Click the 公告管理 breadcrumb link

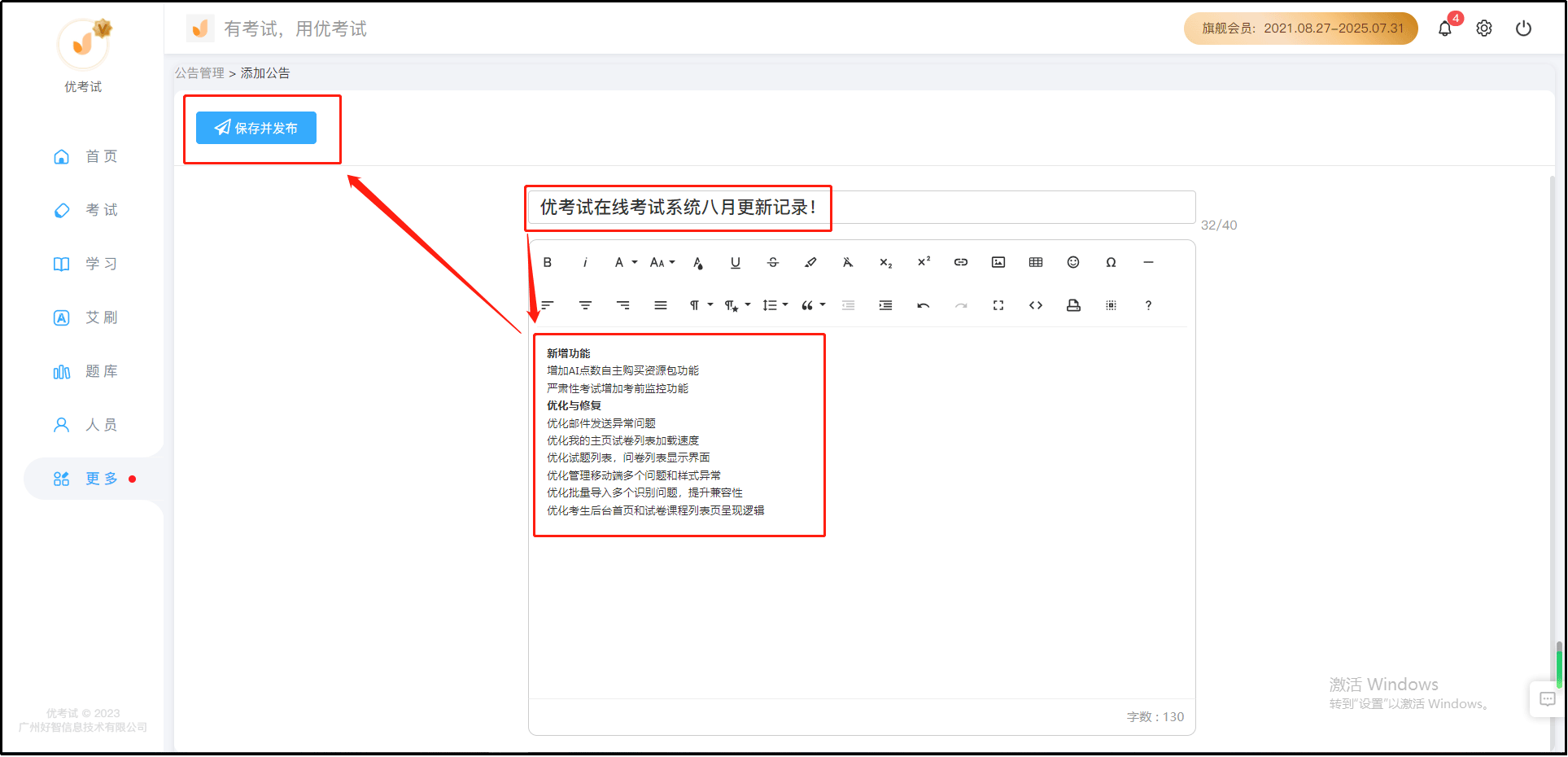(199, 73)
